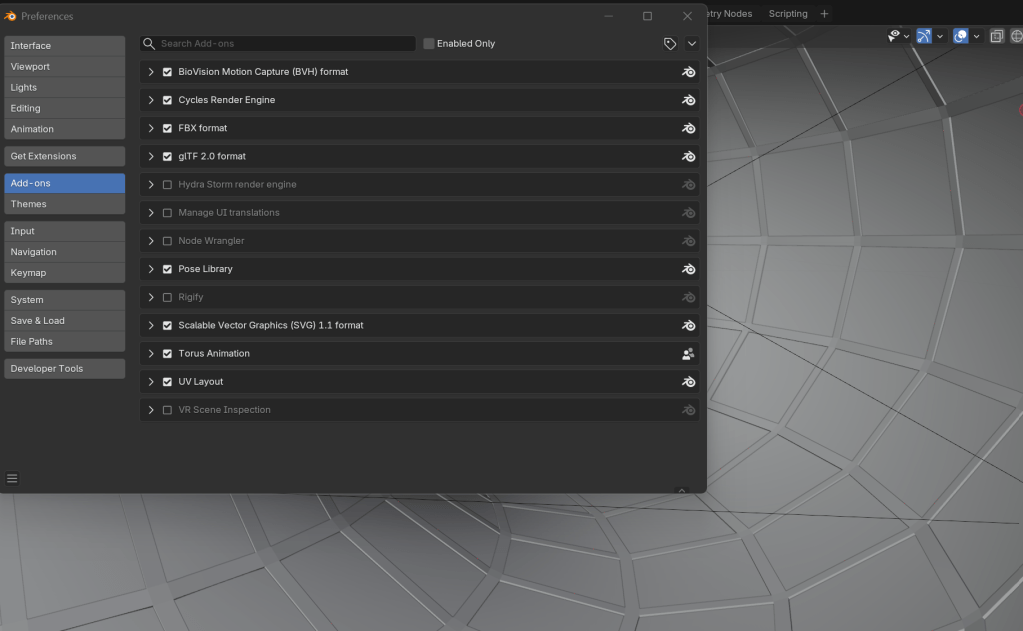Click selectability and visibility eye icon
The width and height of the screenshot is (1023, 631).
click(894, 36)
